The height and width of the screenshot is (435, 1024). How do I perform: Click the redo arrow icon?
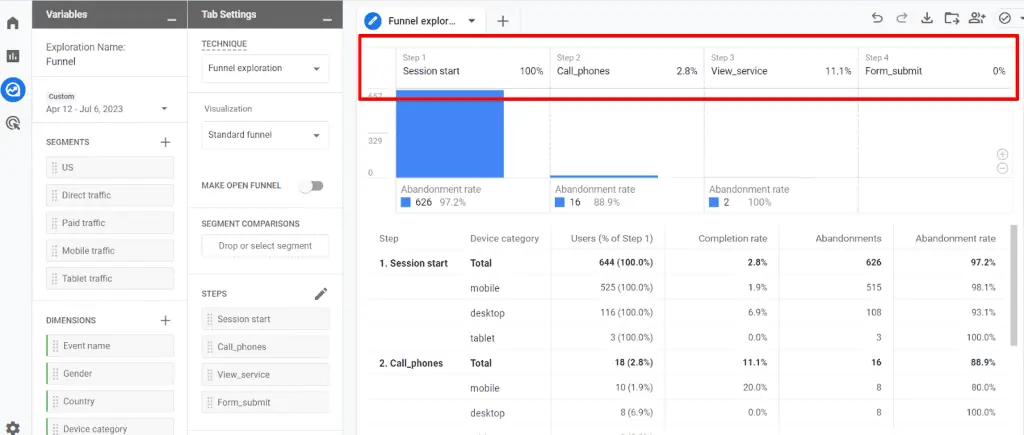coord(901,18)
